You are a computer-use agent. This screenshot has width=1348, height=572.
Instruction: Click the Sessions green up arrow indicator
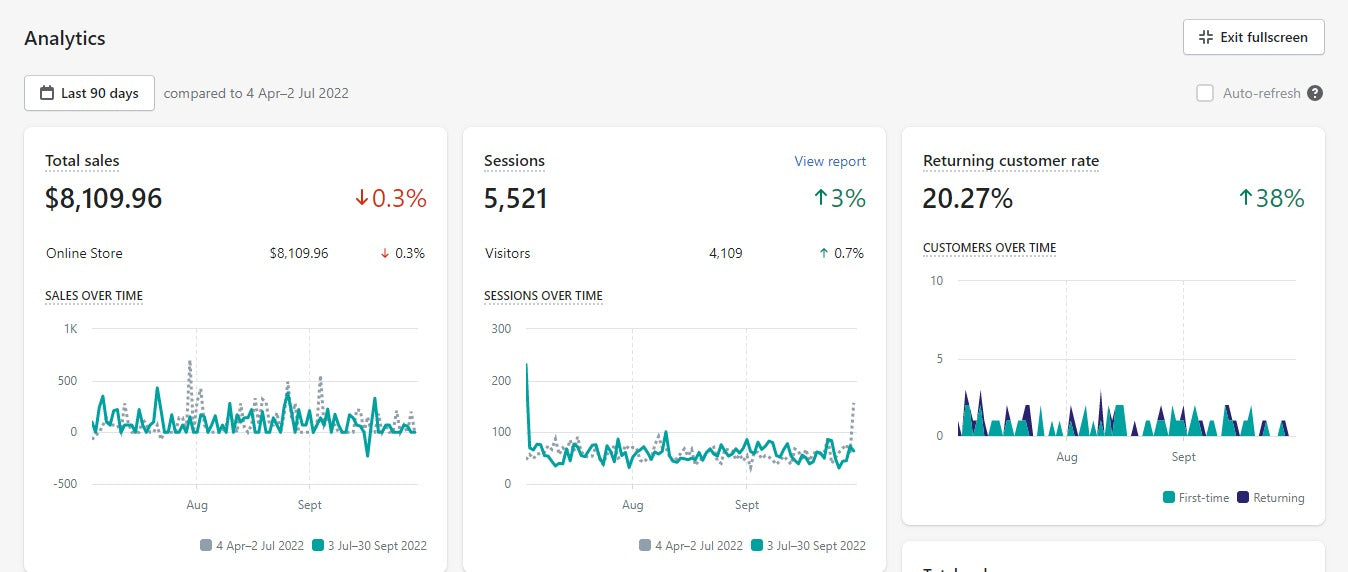pyautogui.click(x=820, y=199)
